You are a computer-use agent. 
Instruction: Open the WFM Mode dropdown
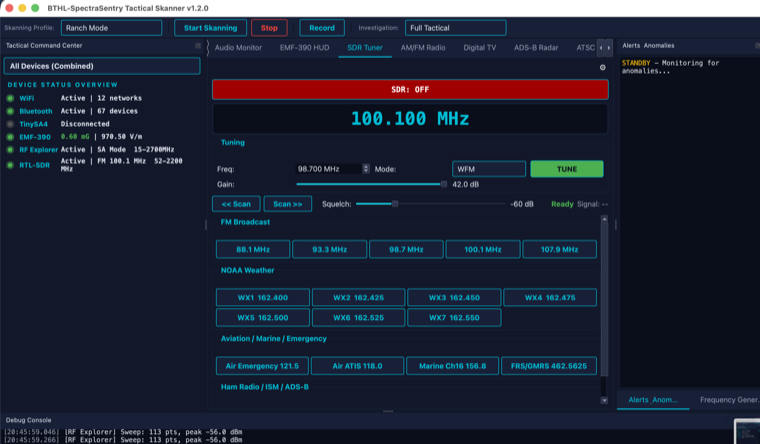click(489, 169)
